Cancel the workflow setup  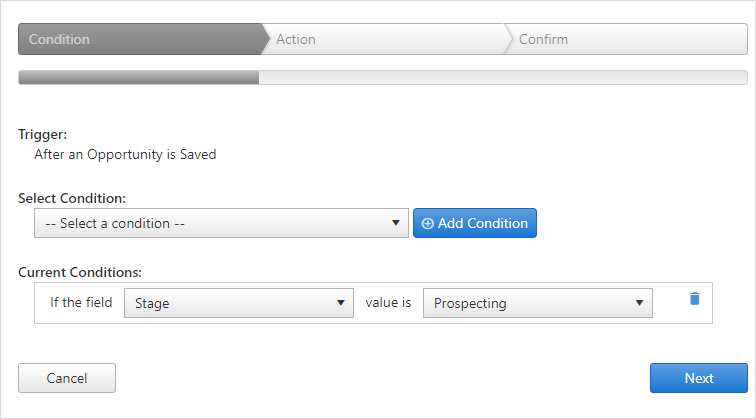67,378
